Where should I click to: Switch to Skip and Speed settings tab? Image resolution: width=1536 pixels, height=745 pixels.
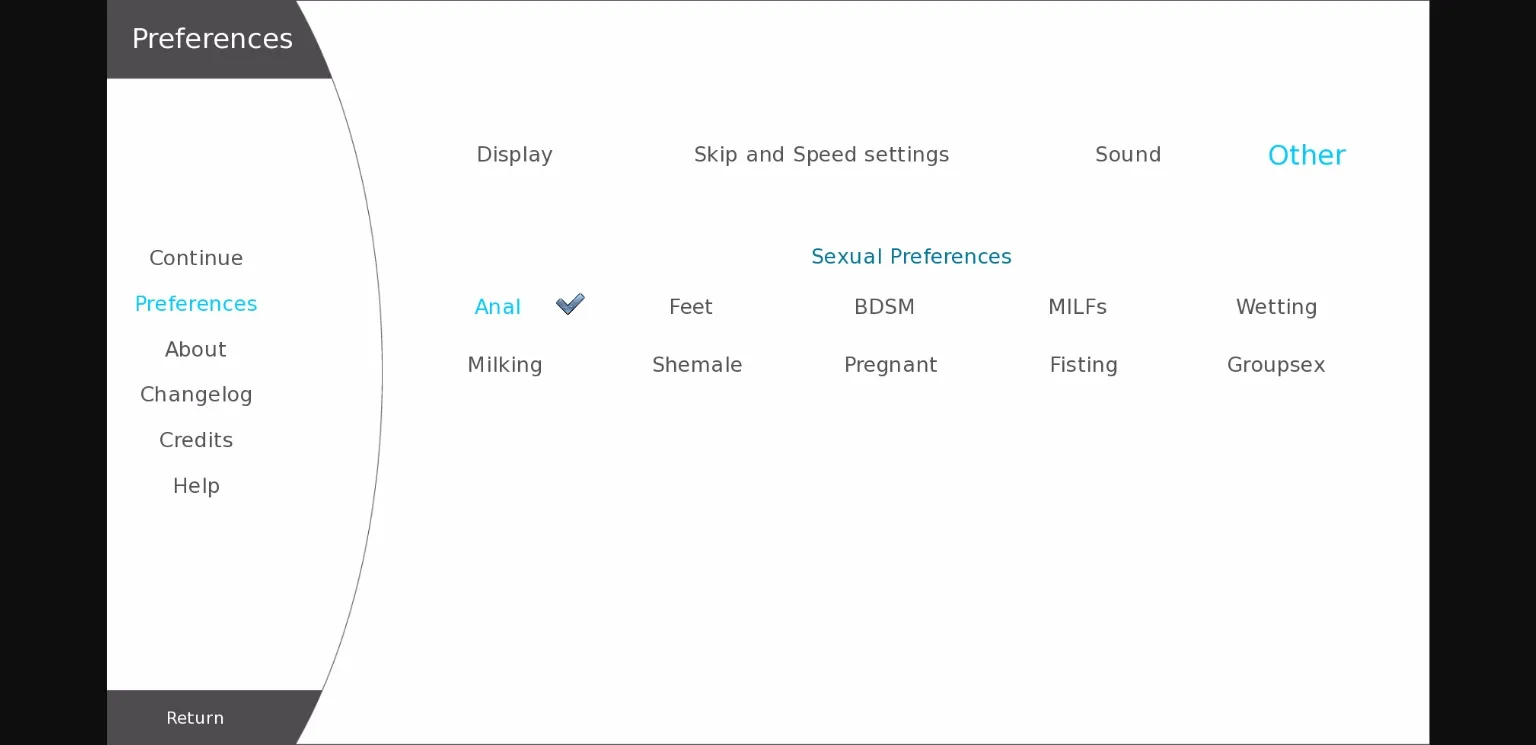tap(821, 155)
